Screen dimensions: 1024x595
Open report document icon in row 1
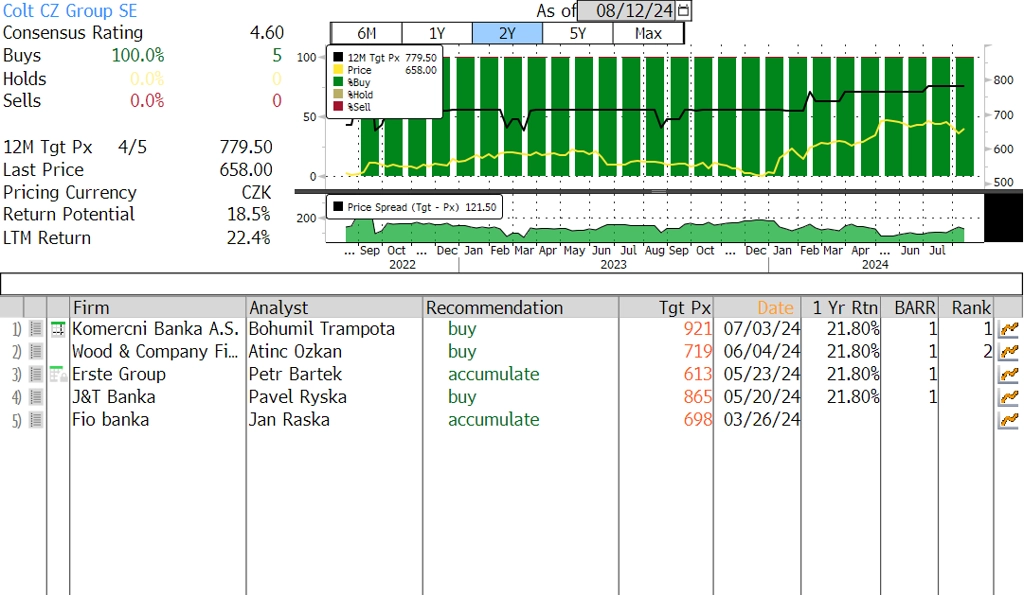tap(36, 329)
